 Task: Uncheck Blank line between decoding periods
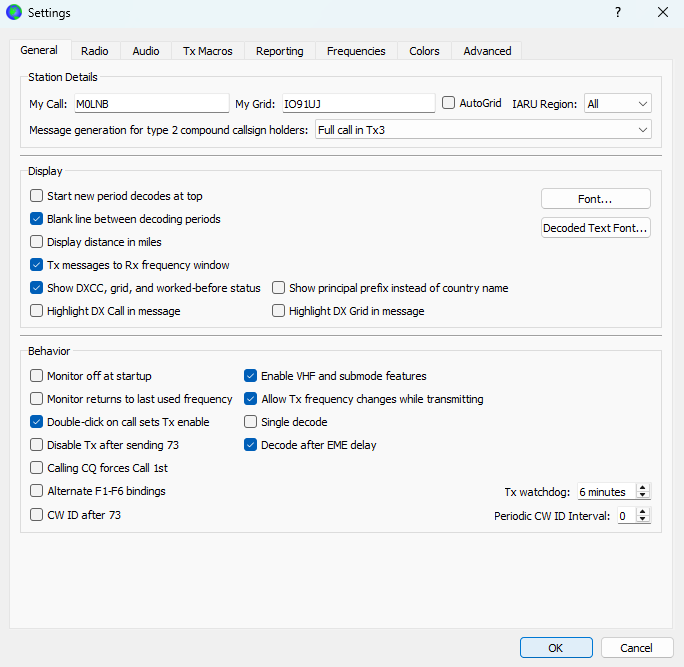point(37,219)
